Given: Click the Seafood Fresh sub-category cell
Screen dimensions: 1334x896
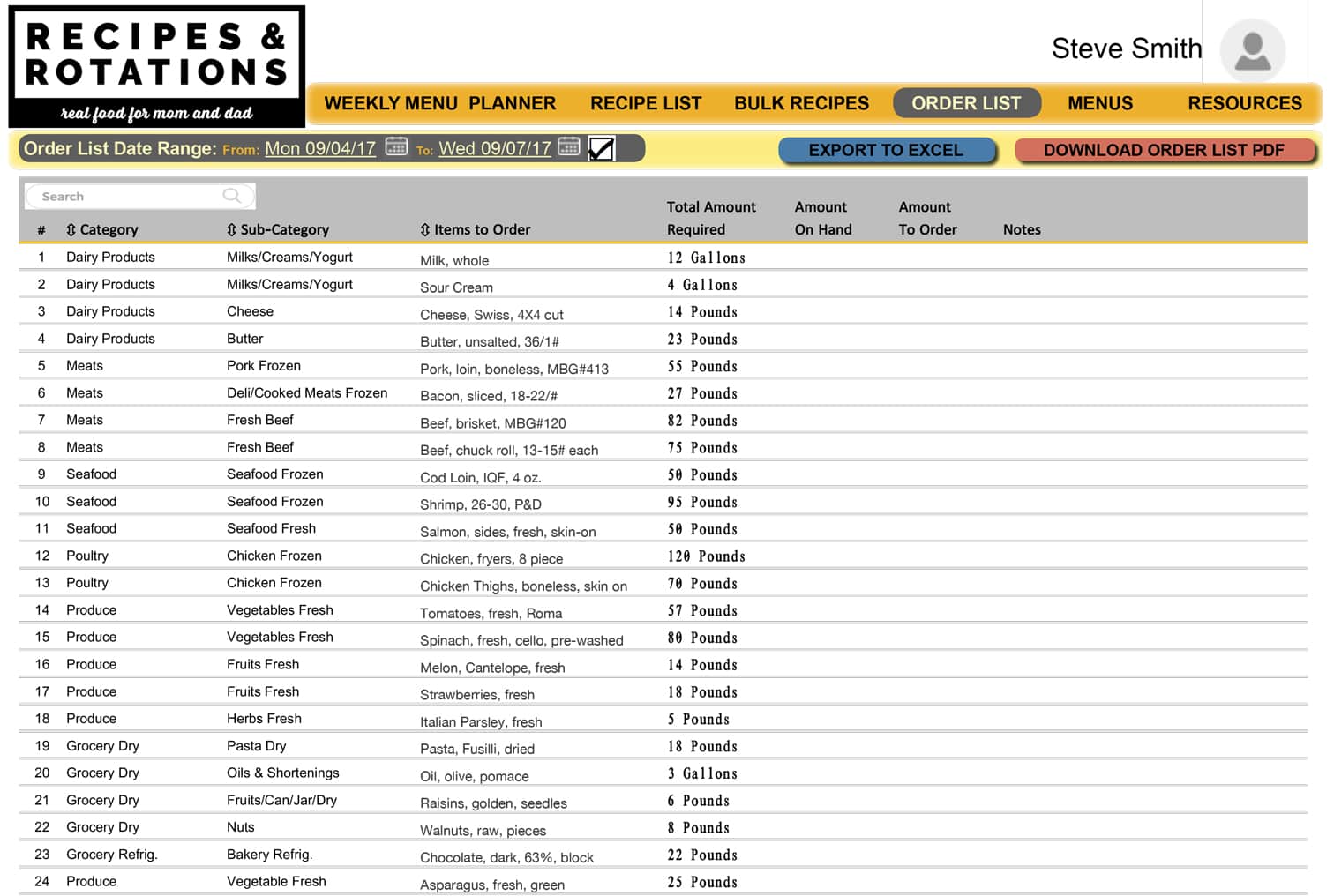Looking at the screenshot, I should pos(271,529).
